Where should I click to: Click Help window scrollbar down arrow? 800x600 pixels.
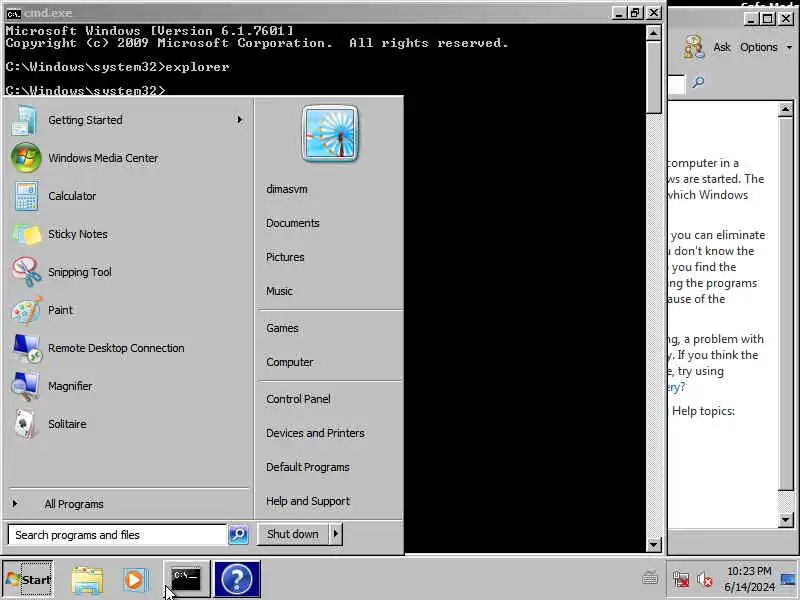click(x=785, y=520)
